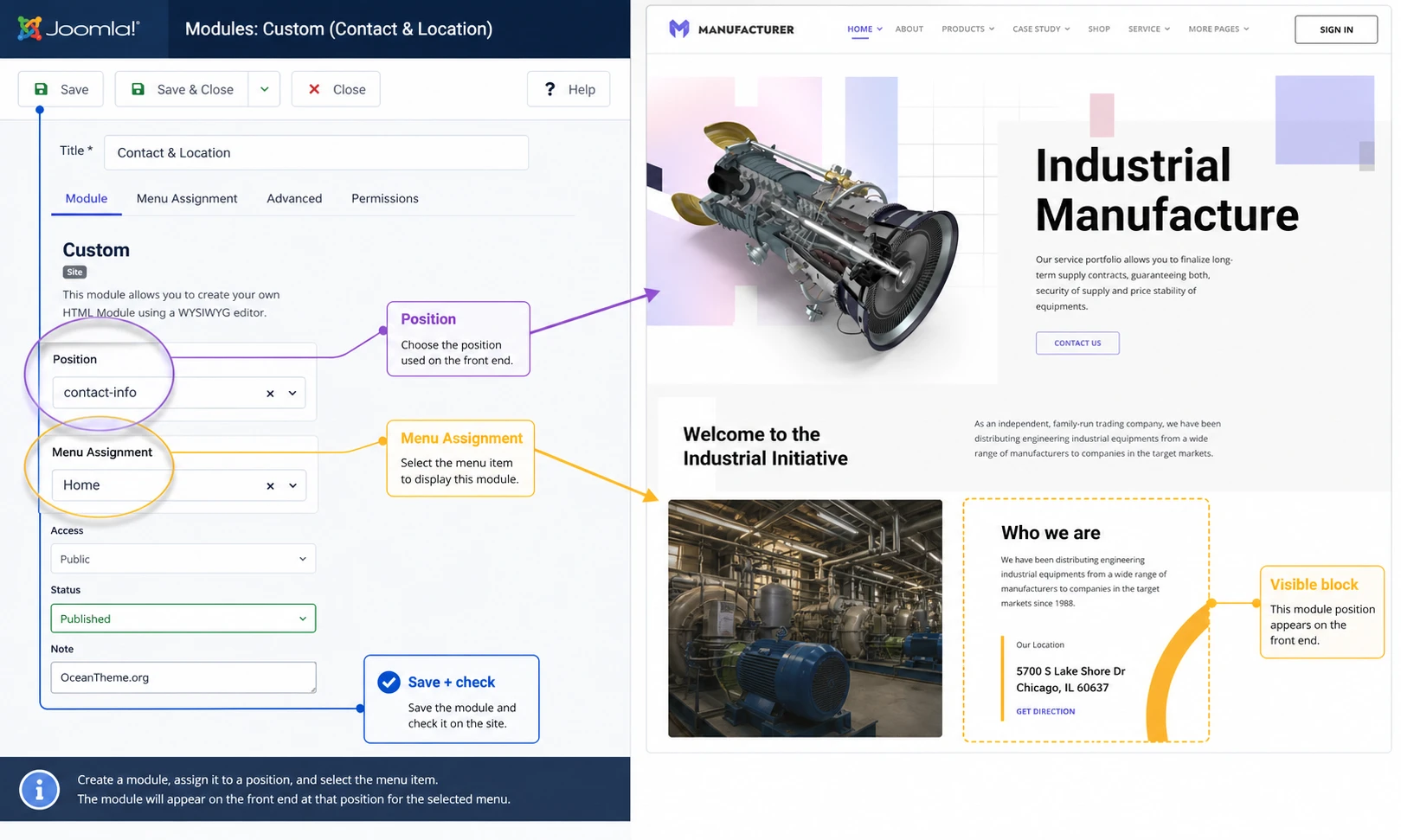Click the GET DIRECTION link
This screenshot has width=1401, height=840.
[1045, 711]
